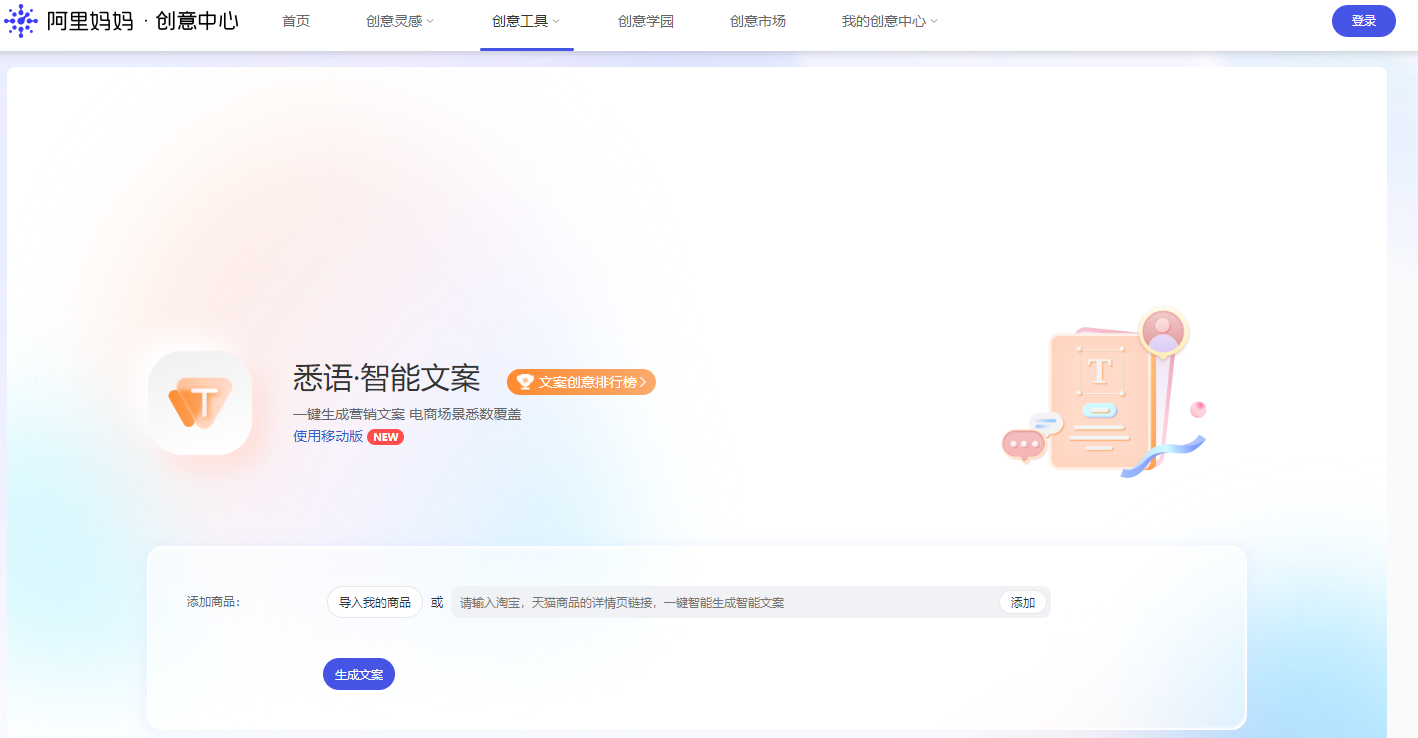
Task: Click the Alimama snowflake logo icon
Action: (21, 20)
